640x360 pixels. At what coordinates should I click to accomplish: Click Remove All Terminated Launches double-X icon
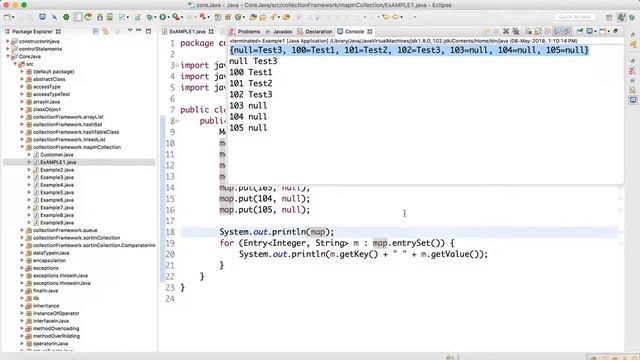point(516,31)
